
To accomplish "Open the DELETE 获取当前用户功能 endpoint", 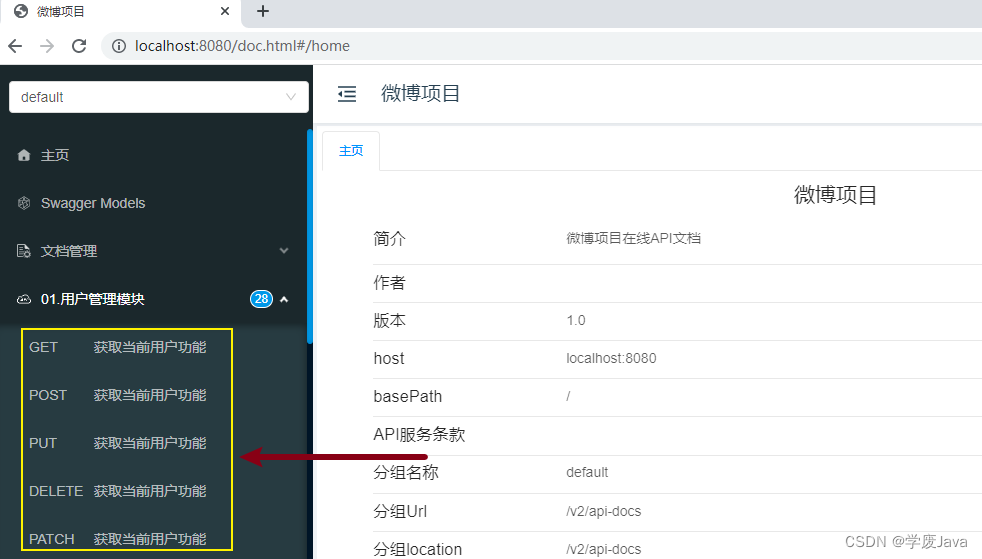I will click(118, 491).
